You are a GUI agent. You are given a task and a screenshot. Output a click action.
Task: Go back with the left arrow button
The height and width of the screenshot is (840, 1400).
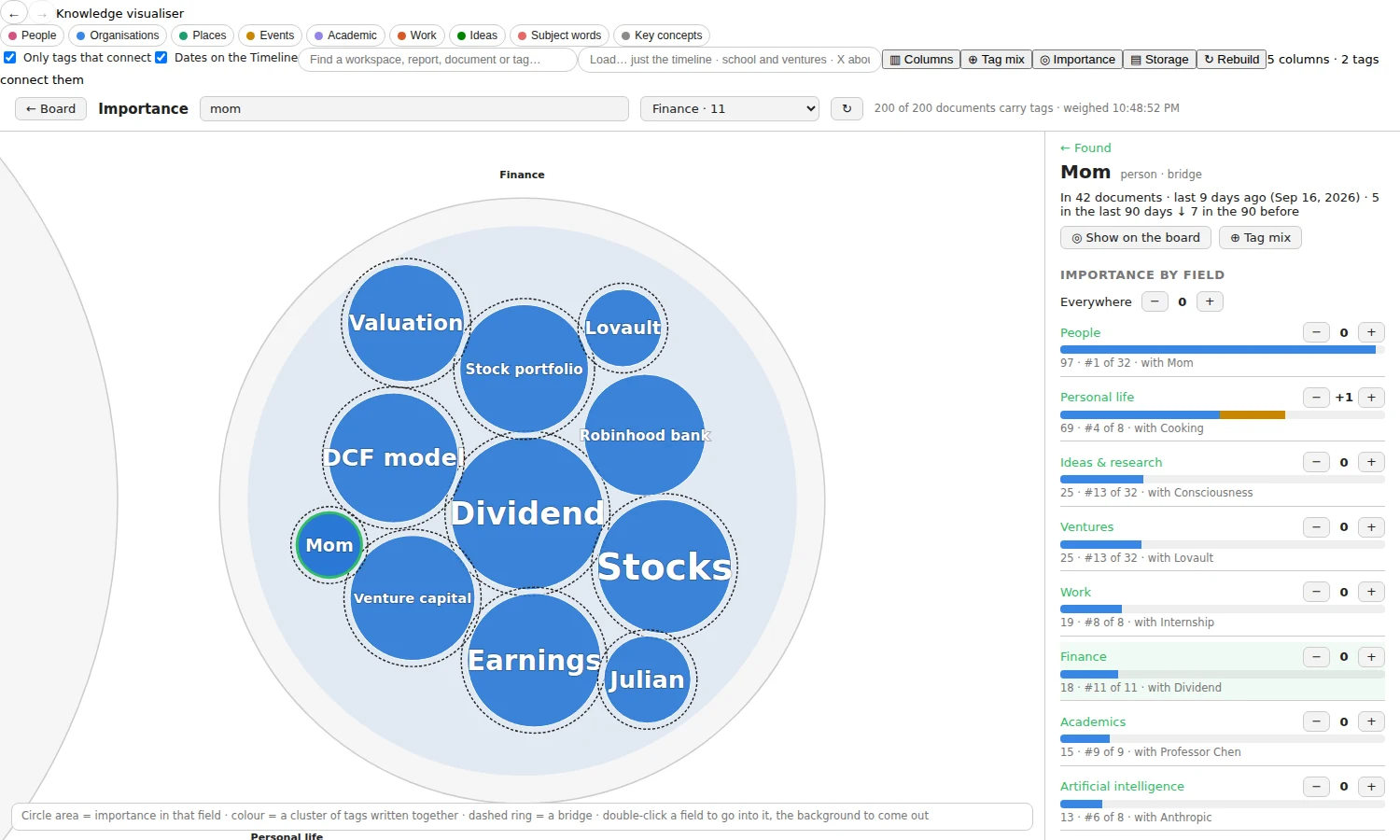point(14,14)
